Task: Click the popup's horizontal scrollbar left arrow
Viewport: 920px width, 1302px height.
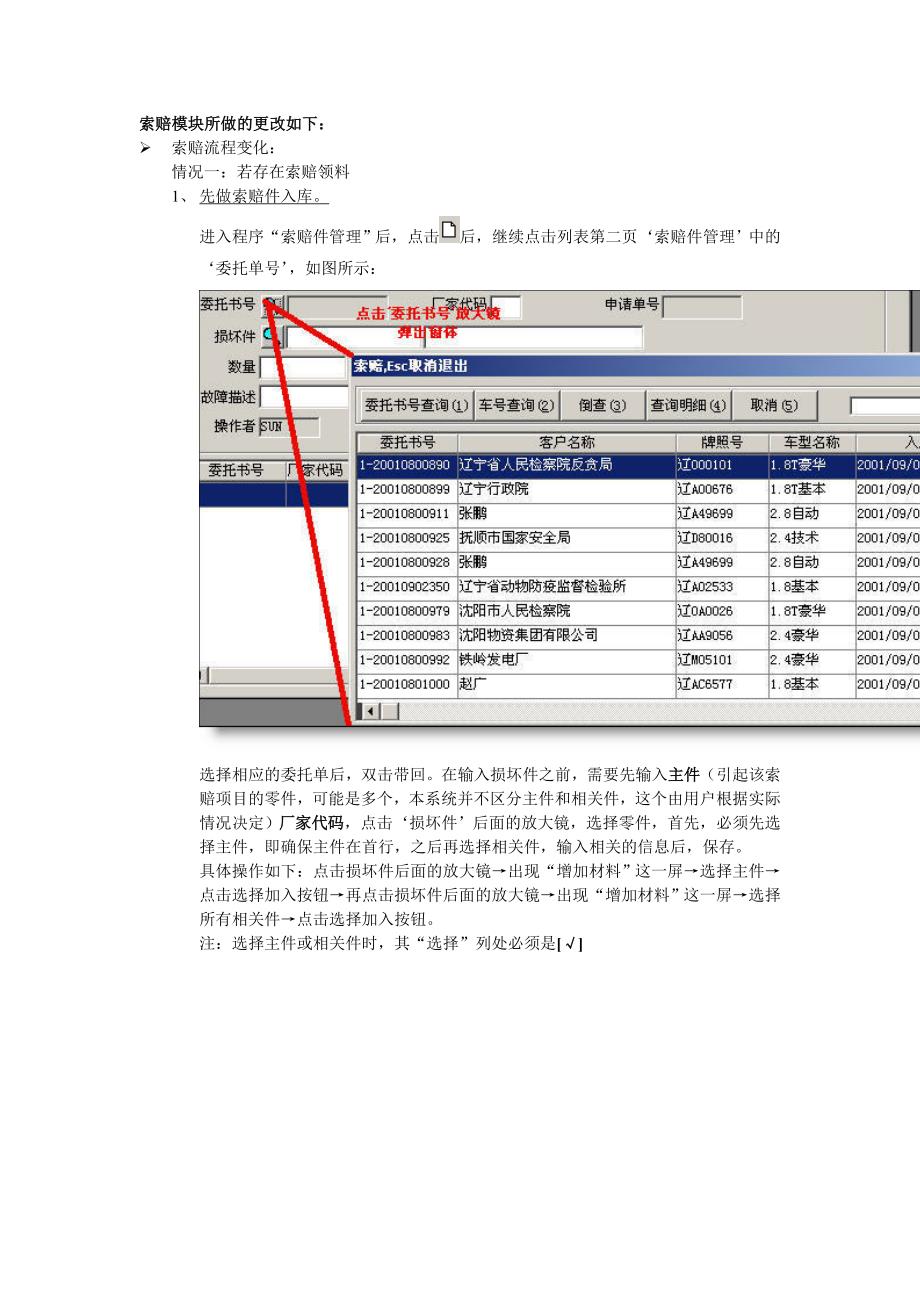Action: [369, 711]
